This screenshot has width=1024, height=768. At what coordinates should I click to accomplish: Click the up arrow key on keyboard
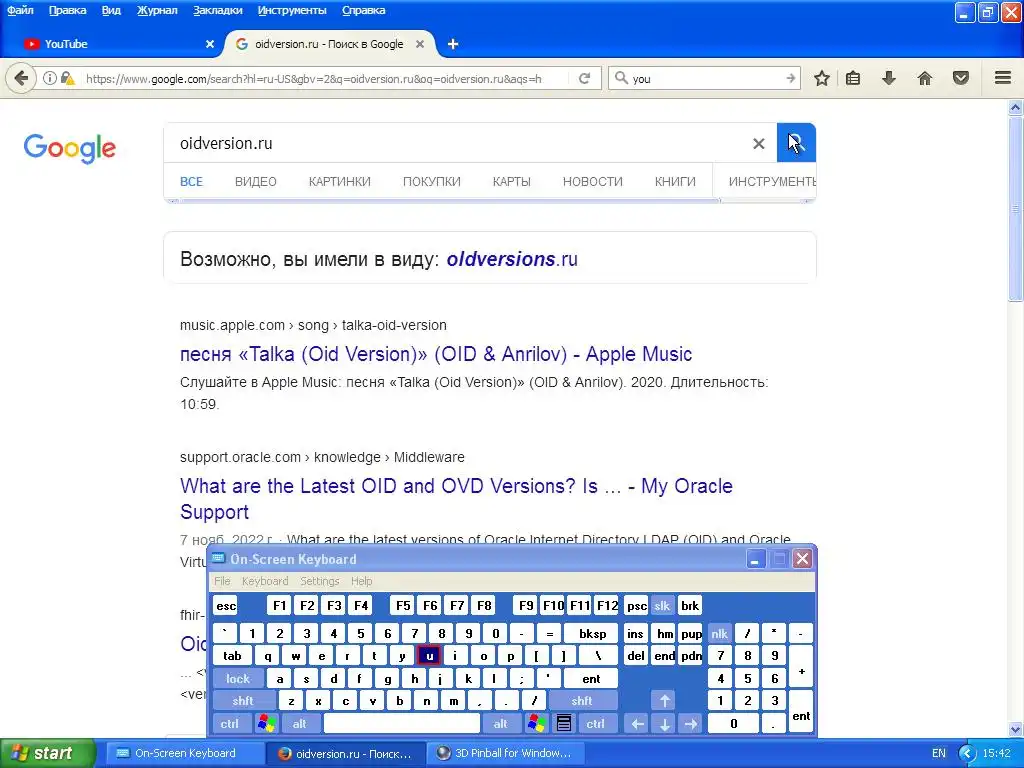click(x=664, y=701)
